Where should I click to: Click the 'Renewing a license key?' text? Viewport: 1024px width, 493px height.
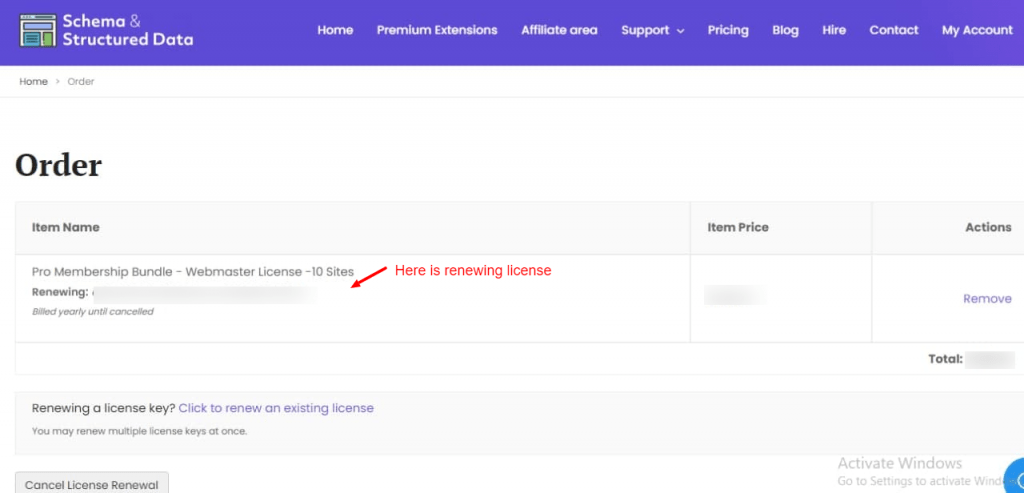[104, 408]
